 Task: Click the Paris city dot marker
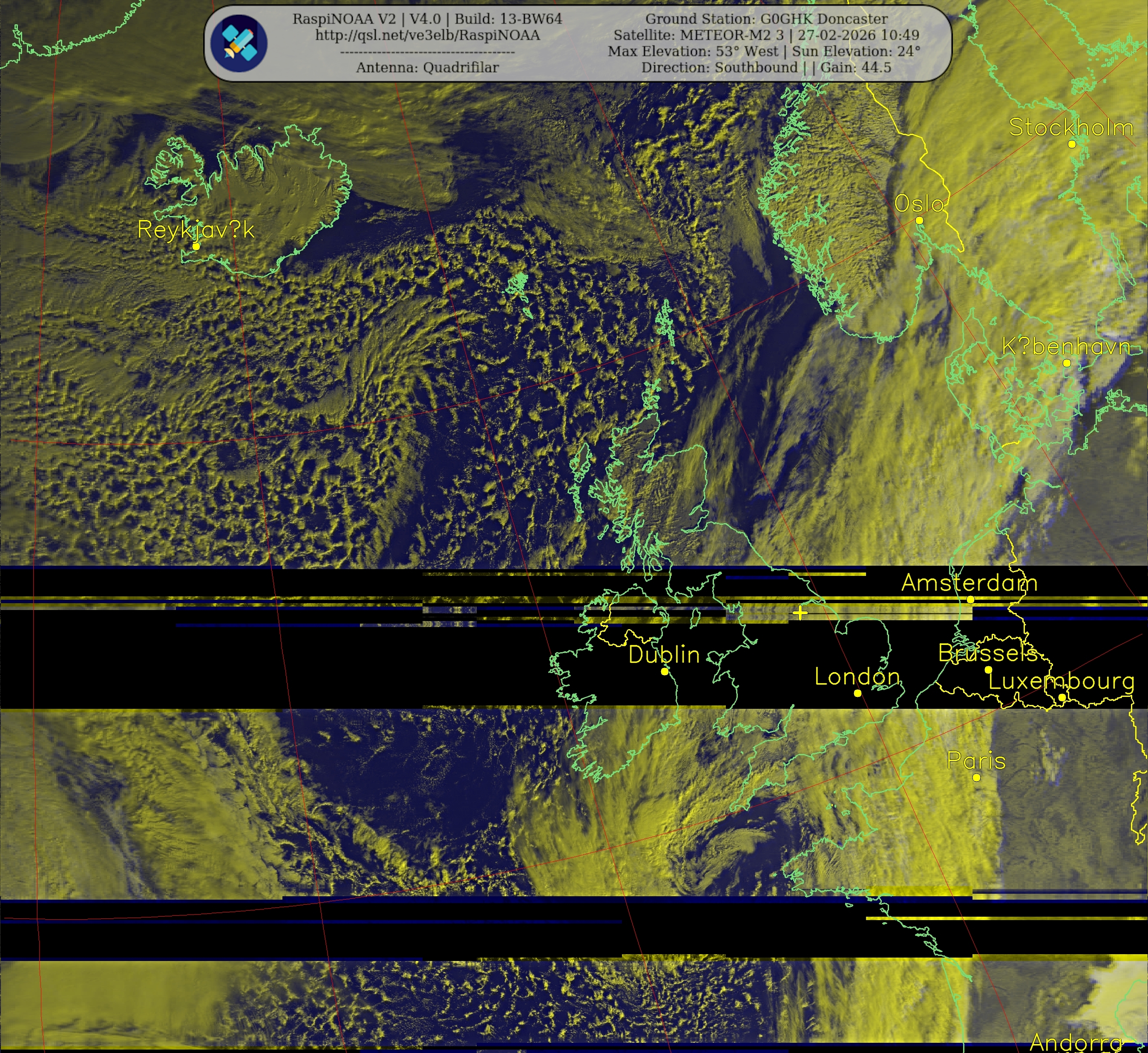pos(976,778)
